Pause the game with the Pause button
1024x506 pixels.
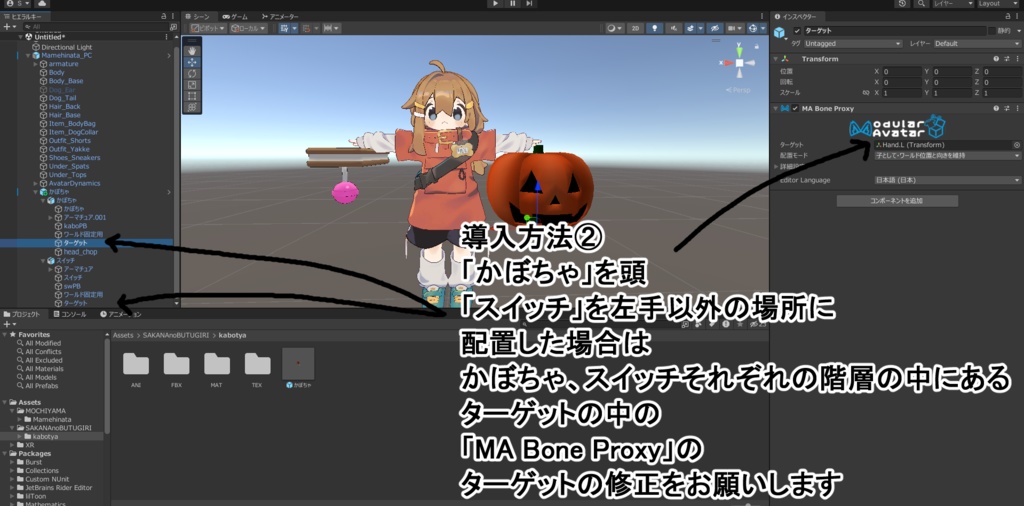[513, 4]
